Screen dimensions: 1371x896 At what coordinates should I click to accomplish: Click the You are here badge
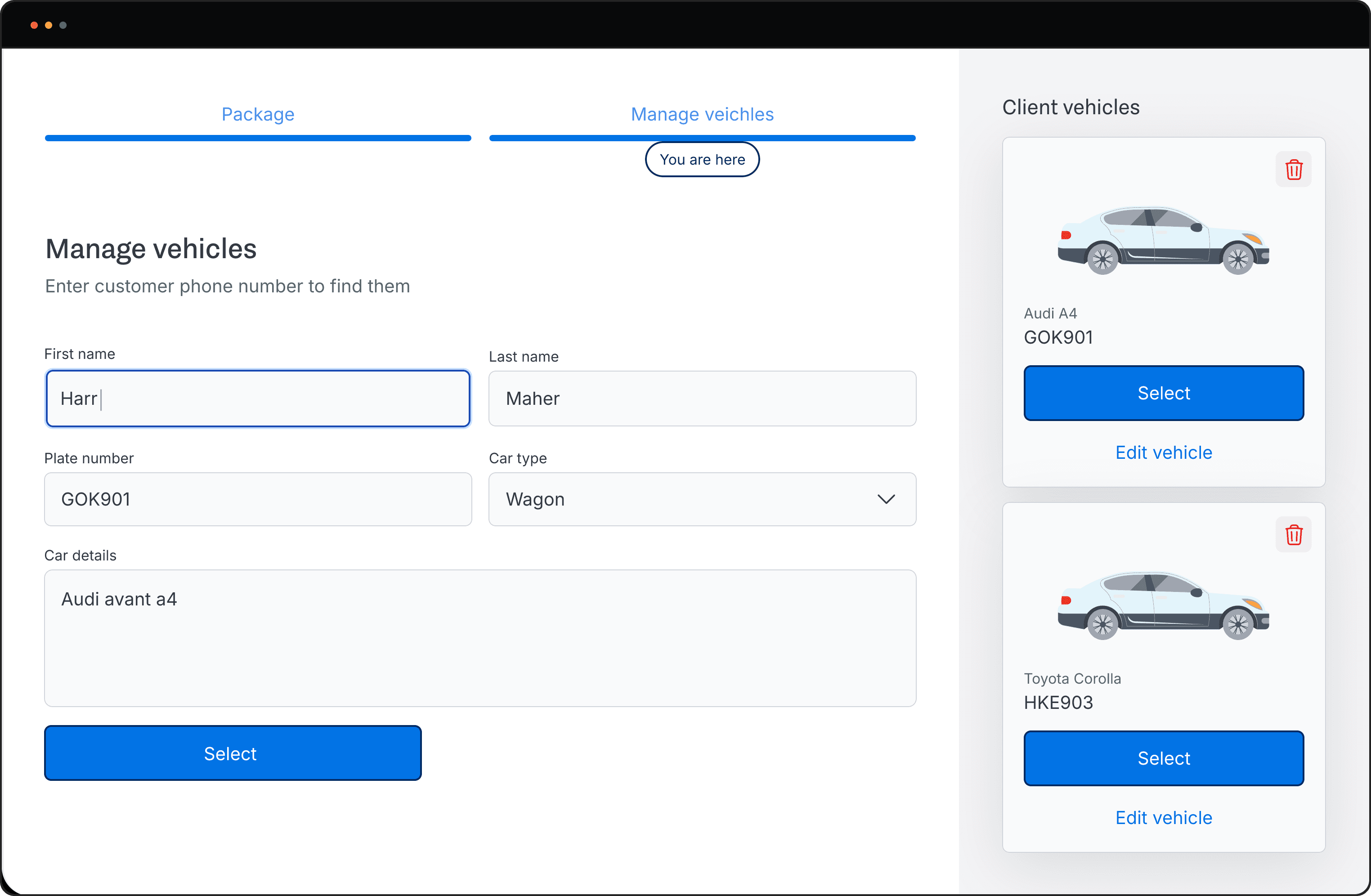[x=702, y=160]
